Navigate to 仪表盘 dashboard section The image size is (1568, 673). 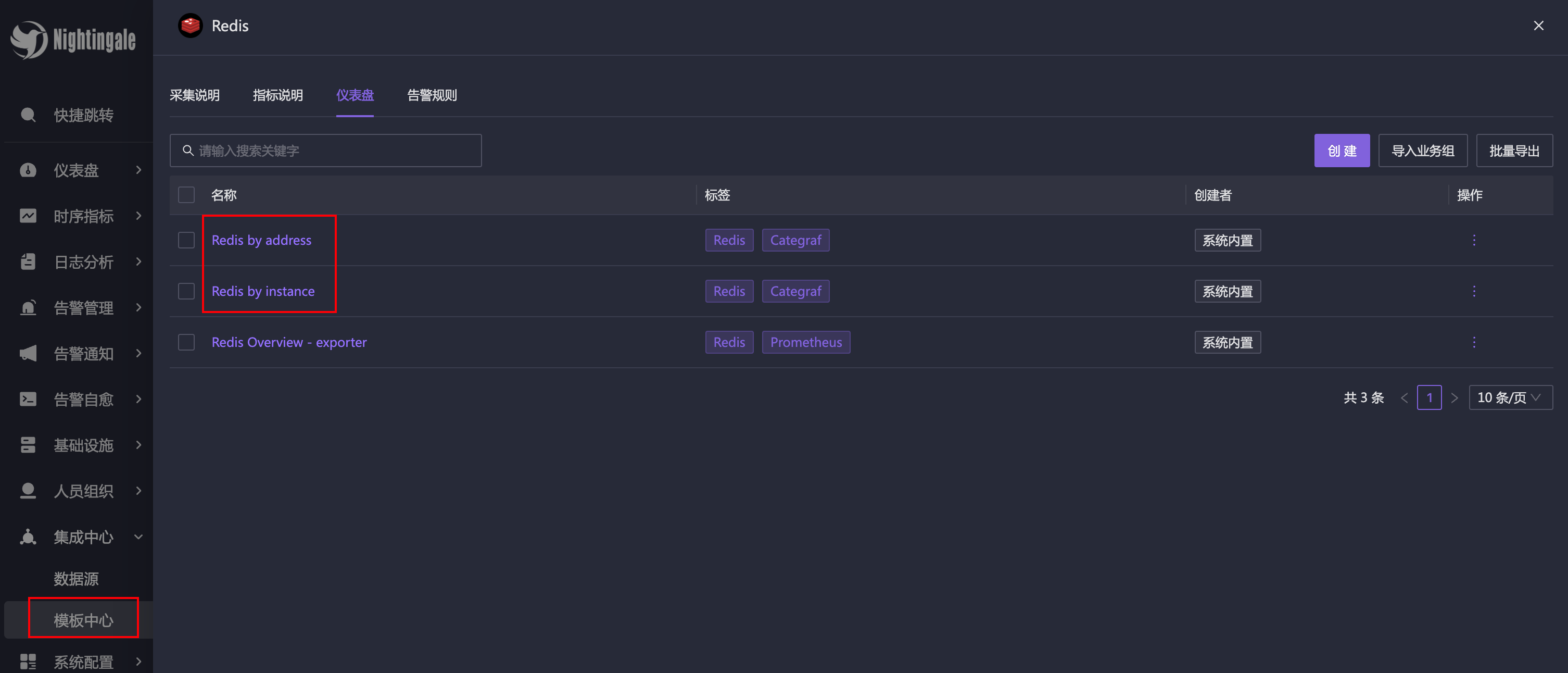pos(355,95)
